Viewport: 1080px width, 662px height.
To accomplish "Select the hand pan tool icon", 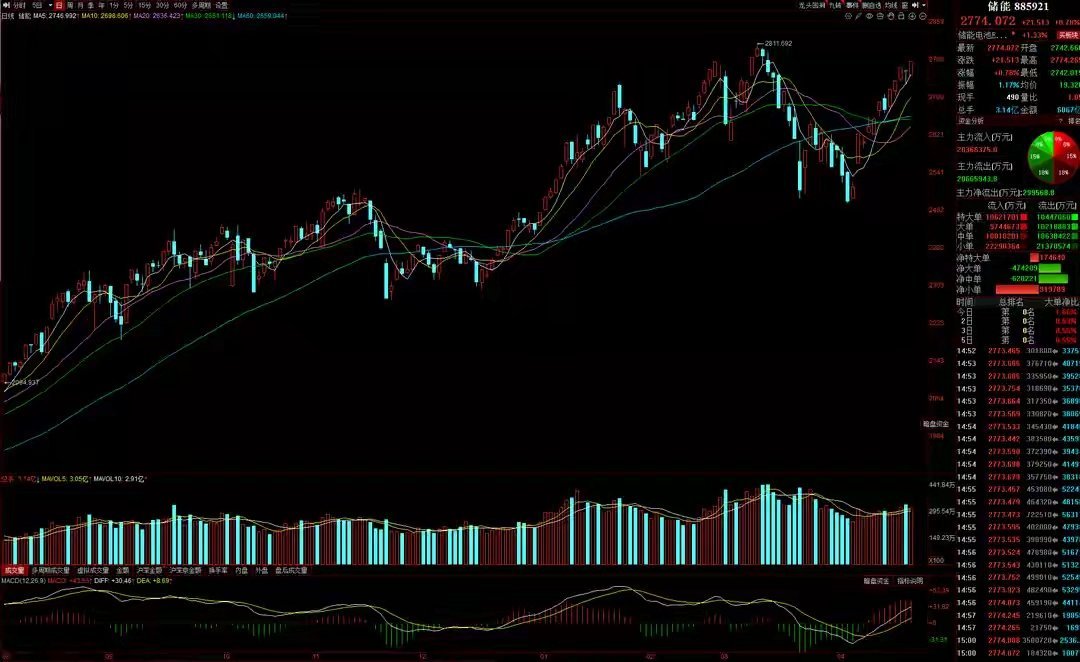I will [891, 17].
